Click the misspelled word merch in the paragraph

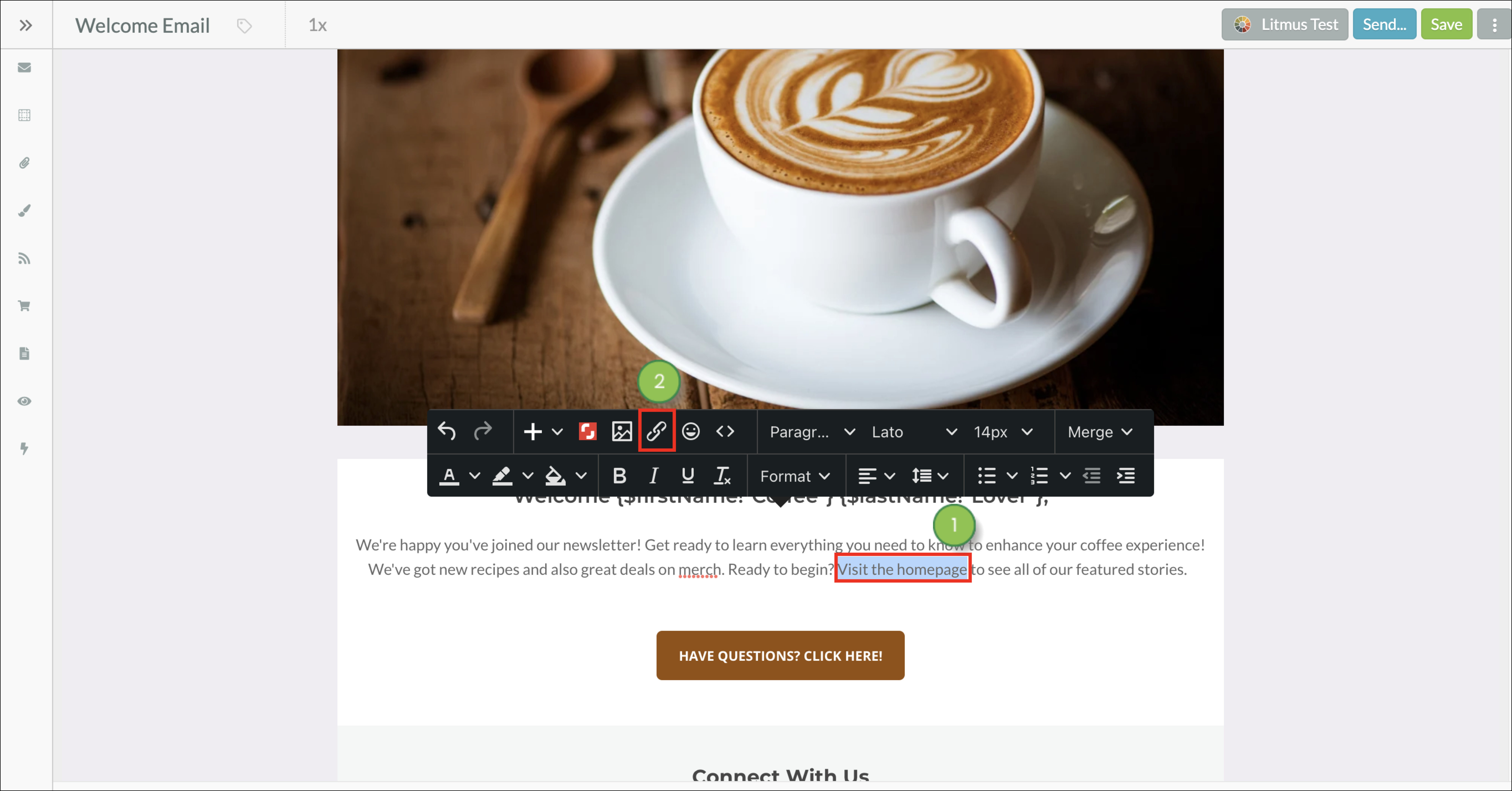(x=700, y=569)
